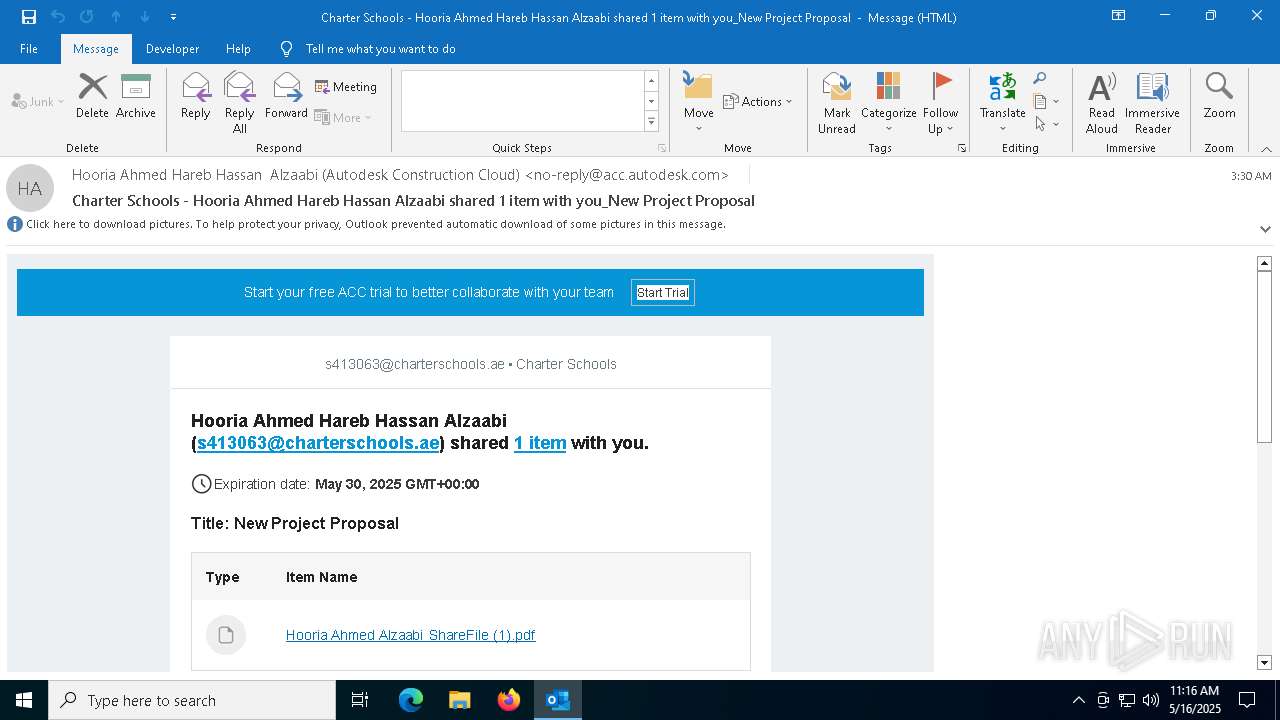Collapse the ribbon
Viewport: 1280px width, 720px height.
click(x=1266, y=149)
